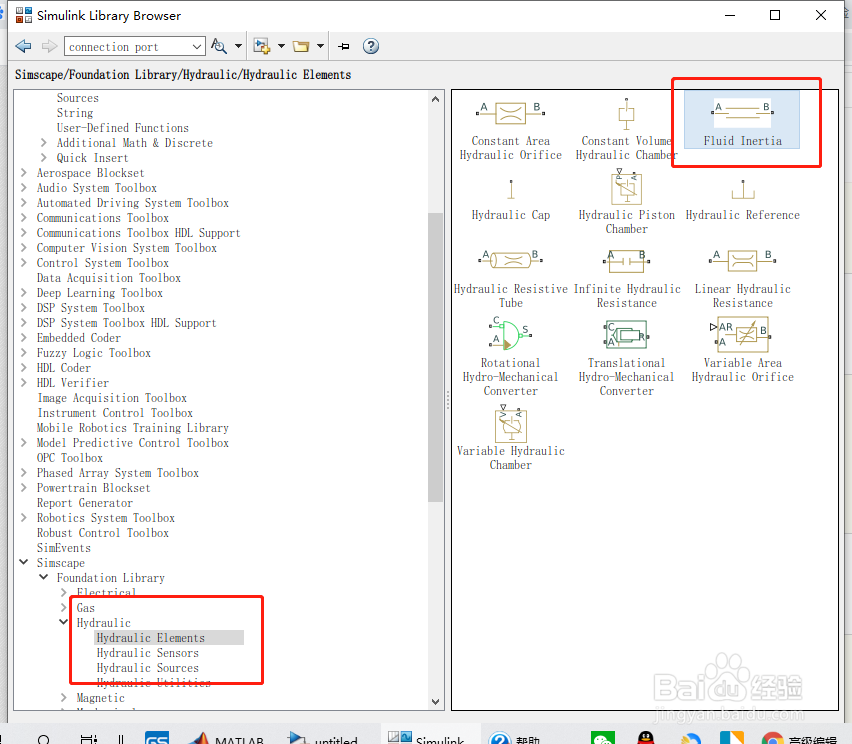Select Constant Volume Hydraulic Chamber block
The width and height of the screenshot is (852, 744).
pos(626,130)
